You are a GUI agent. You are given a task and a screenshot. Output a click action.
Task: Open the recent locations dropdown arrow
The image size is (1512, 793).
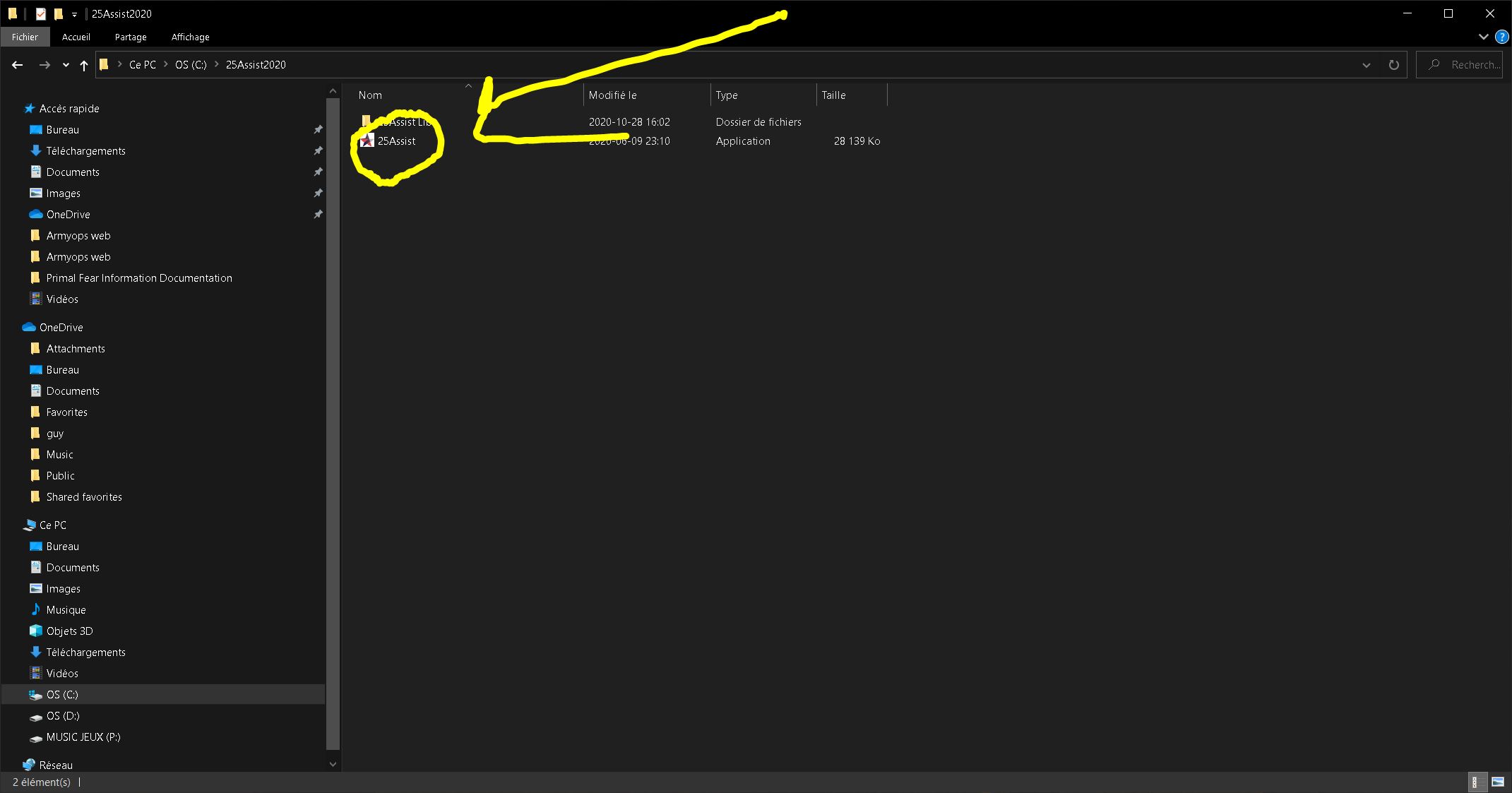click(x=66, y=65)
